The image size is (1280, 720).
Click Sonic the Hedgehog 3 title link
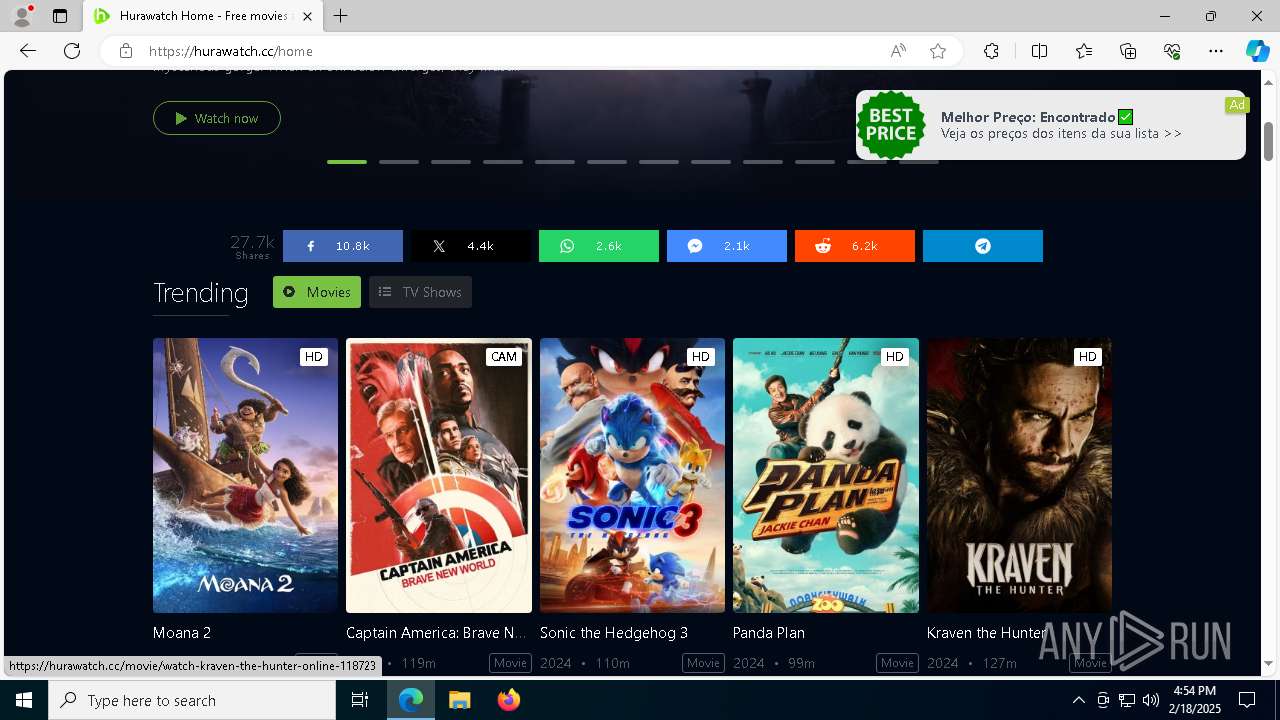pos(614,633)
